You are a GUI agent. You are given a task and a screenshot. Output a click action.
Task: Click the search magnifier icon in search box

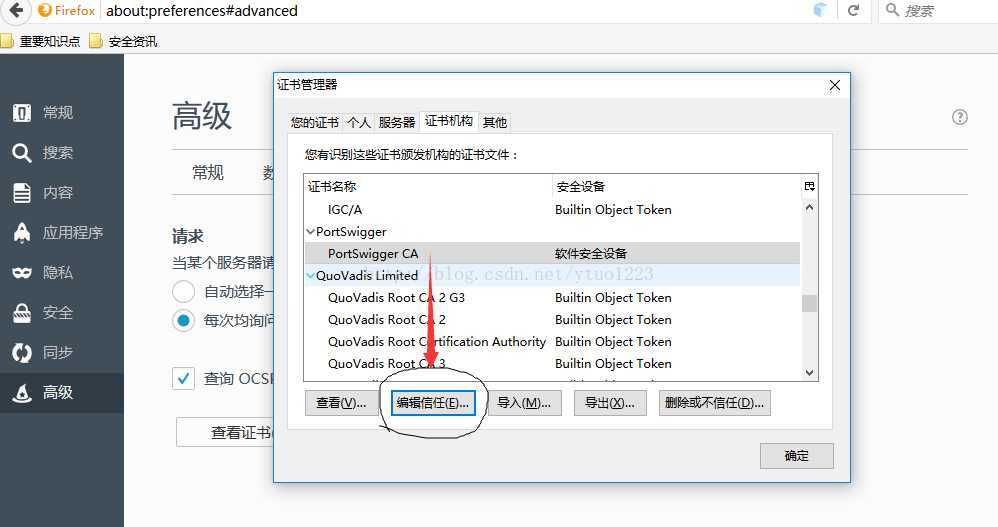click(892, 10)
